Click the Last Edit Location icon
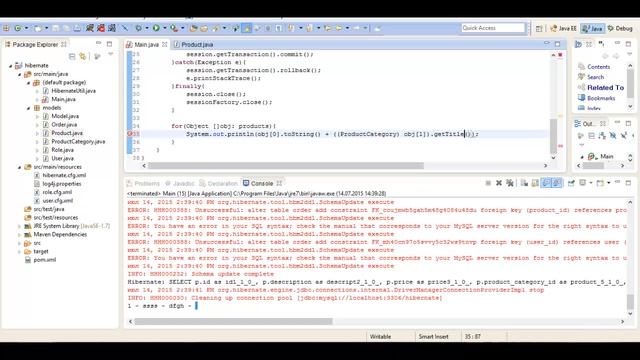The height and width of the screenshot is (360, 640). (x=328, y=28)
